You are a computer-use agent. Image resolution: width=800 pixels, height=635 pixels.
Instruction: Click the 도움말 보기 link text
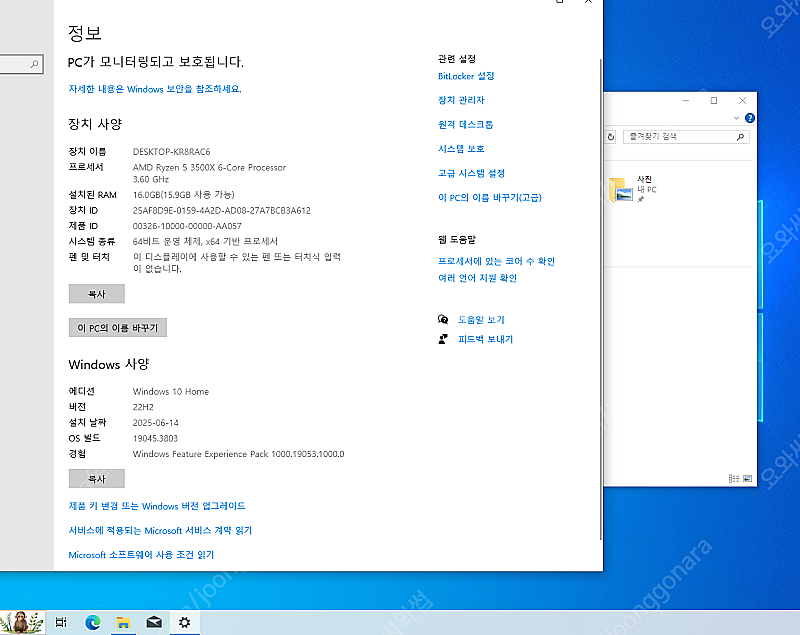pos(481,320)
